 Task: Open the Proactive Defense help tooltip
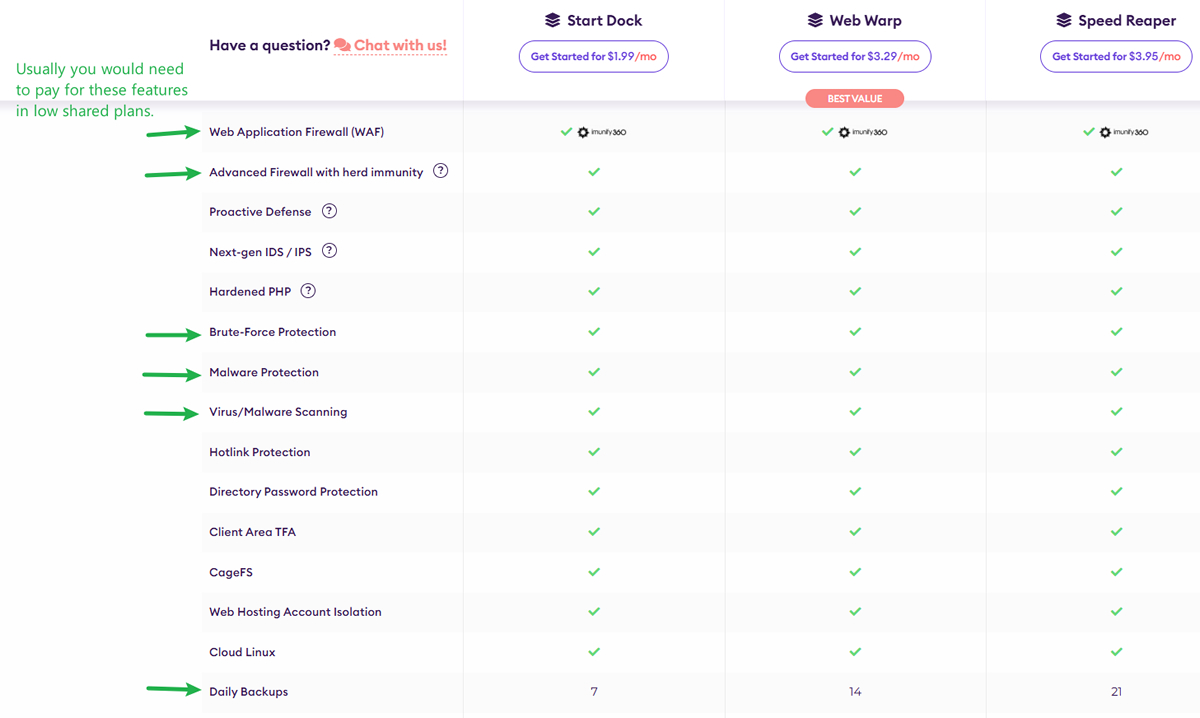[329, 211]
